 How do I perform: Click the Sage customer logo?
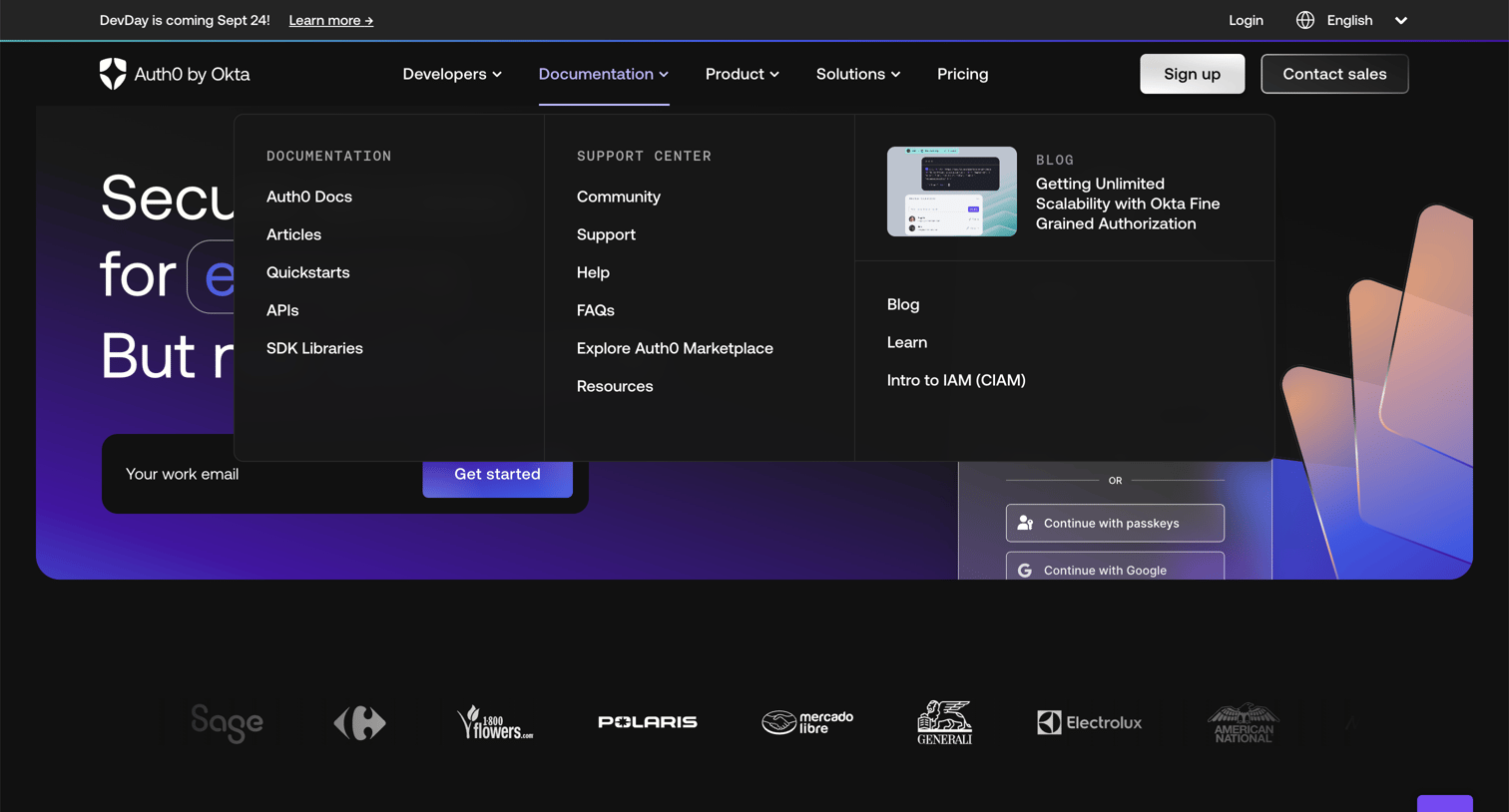[228, 722]
